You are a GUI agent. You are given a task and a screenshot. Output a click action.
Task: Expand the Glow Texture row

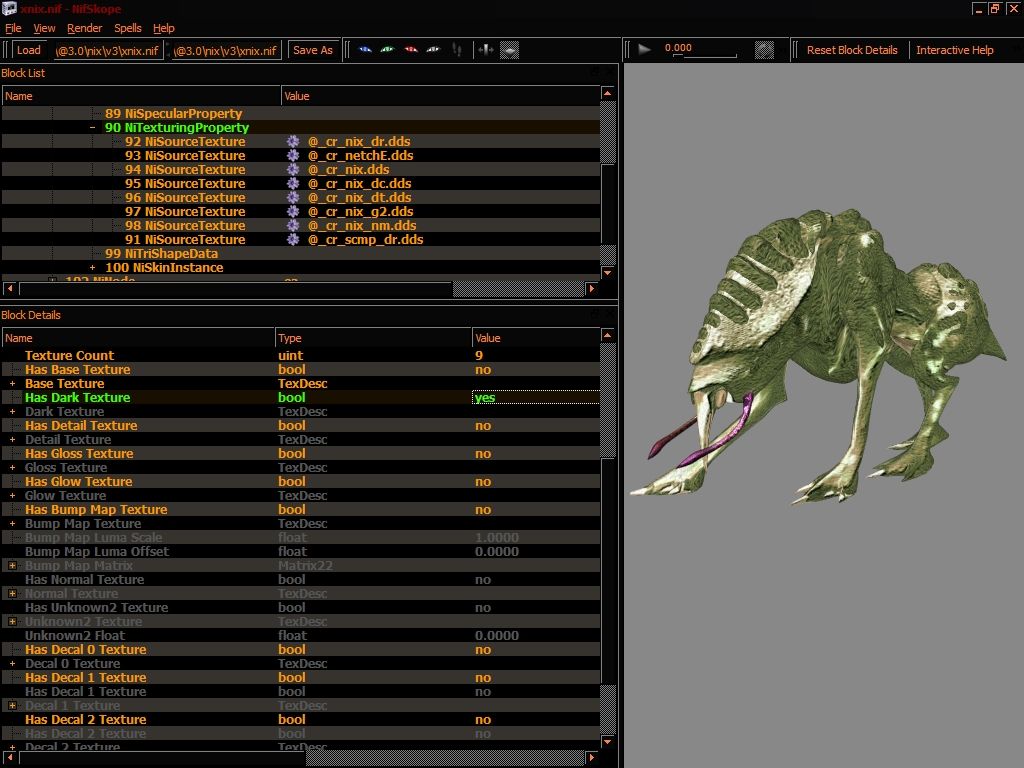tap(12, 496)
